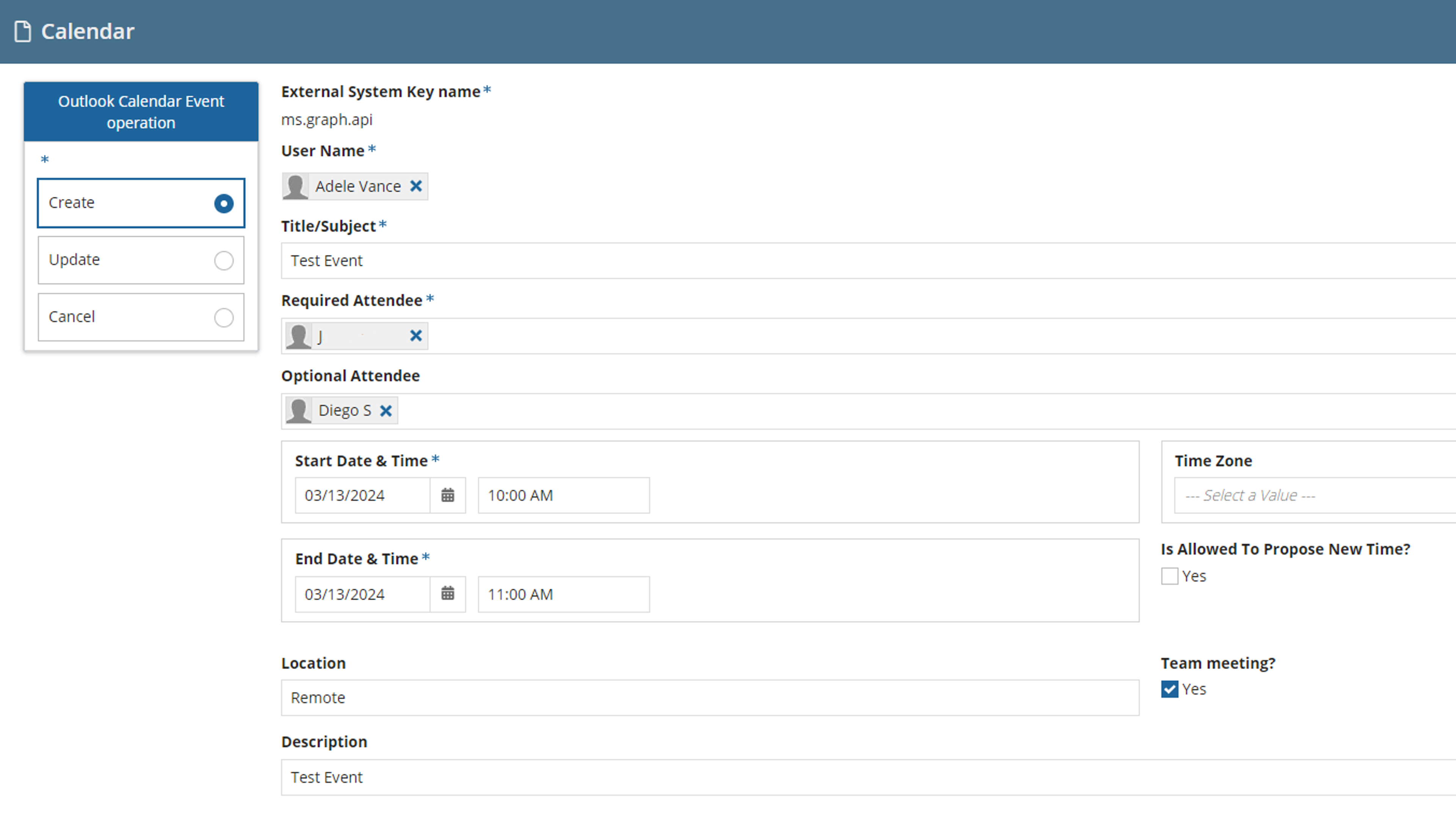Screen dimensions: 1456x817
Task: Open the Time Zone dropdown
Action: pos(1315,495)
